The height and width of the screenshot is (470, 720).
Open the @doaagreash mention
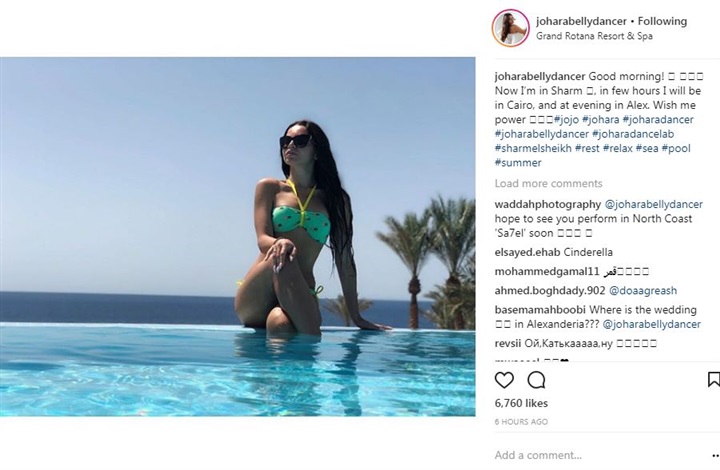click(x=643, y=291)
